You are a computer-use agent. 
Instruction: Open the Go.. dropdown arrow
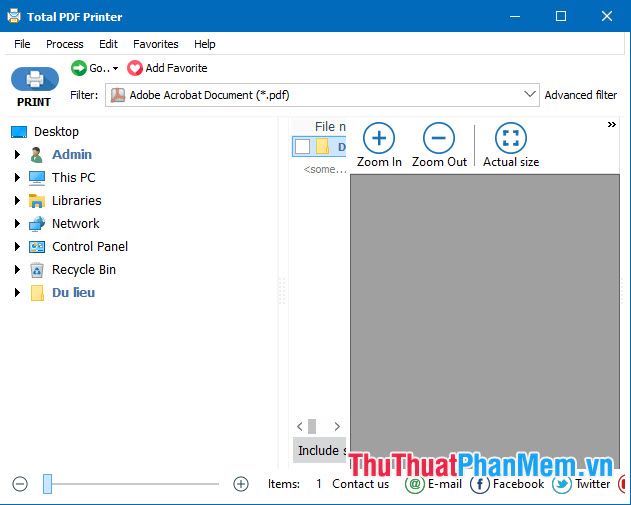tap(115, 68)
